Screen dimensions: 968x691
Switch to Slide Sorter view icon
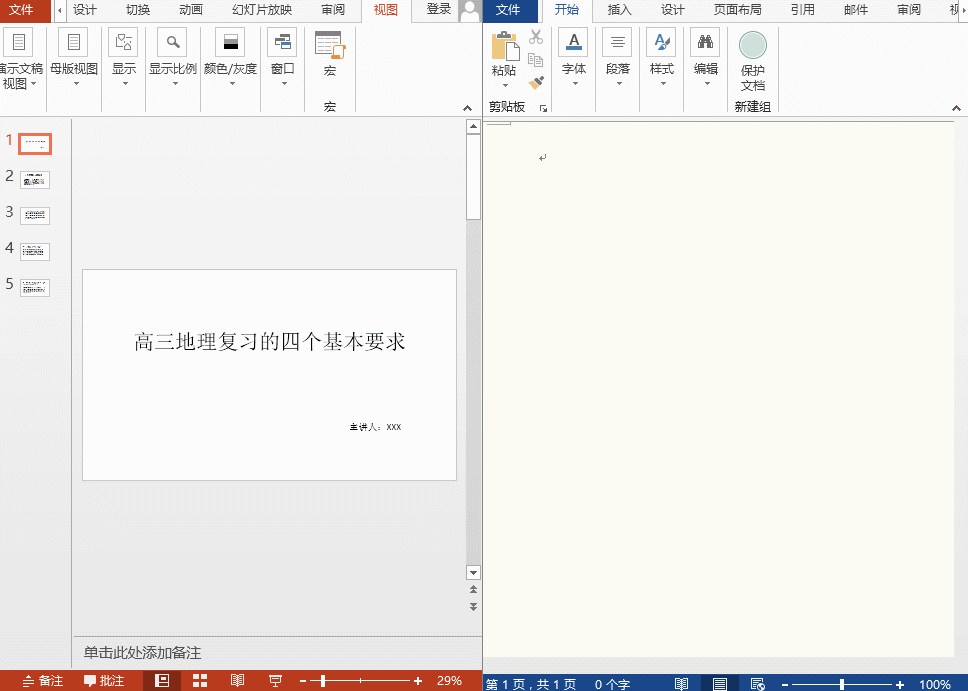[x=199, y=681]
